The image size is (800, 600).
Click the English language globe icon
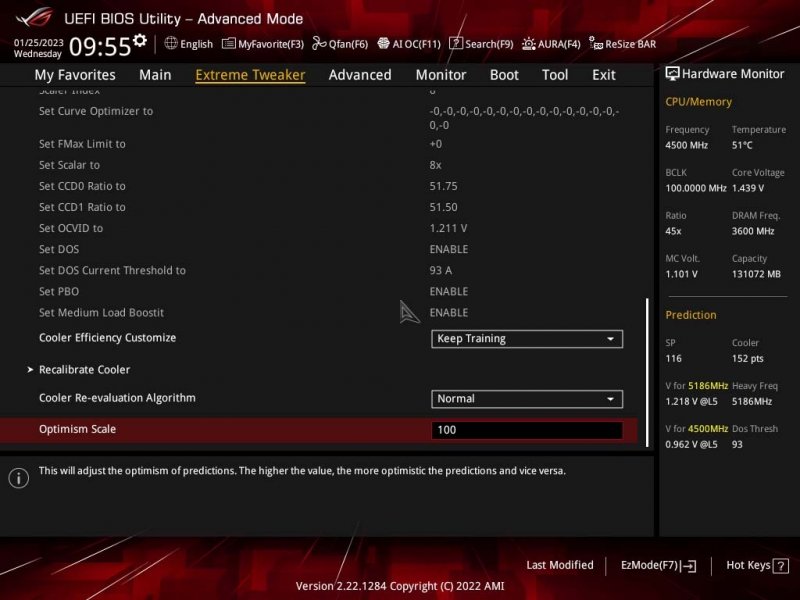[171, 43]
